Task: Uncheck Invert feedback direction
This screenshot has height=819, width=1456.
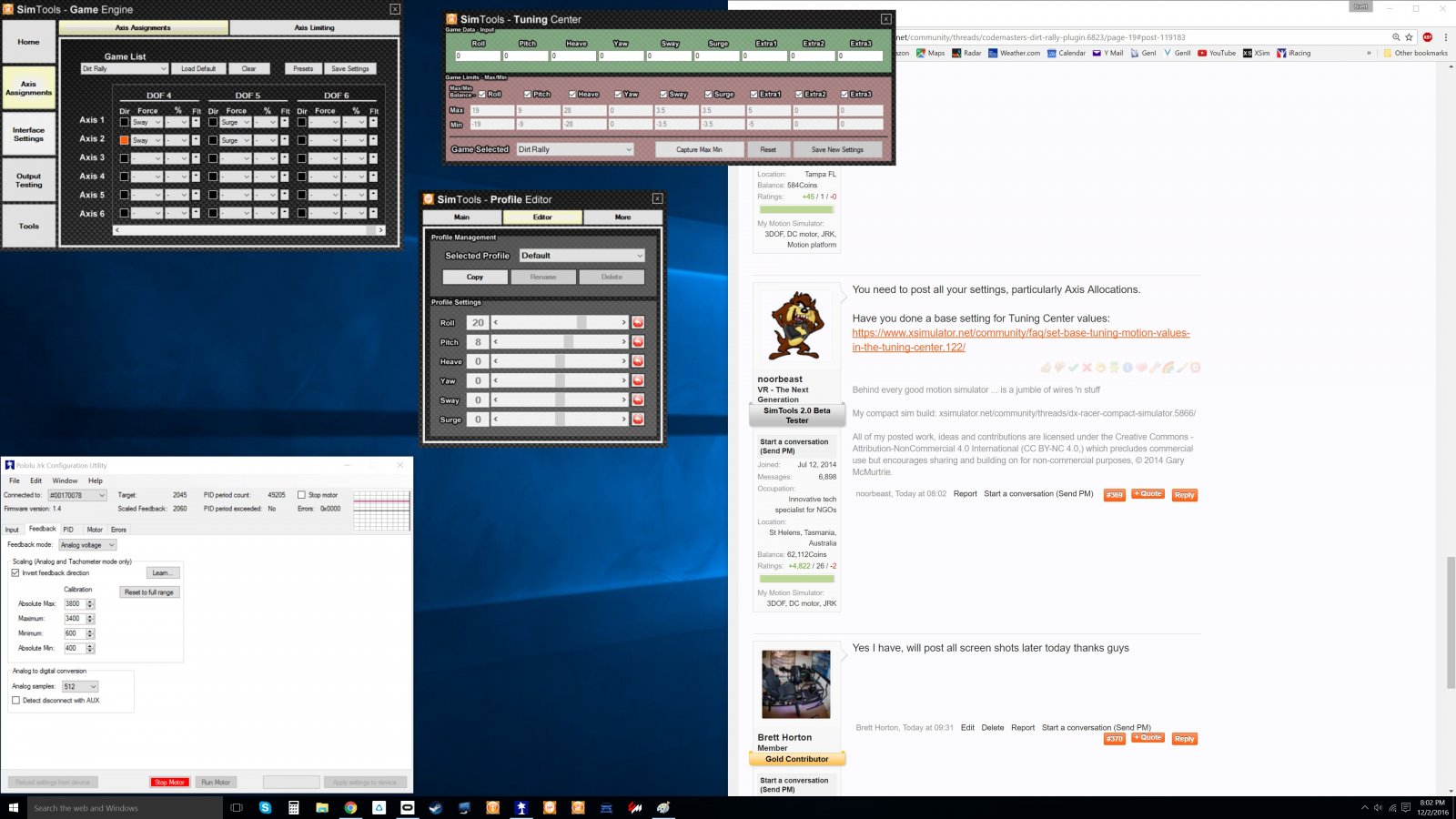Action: (x=15, y=573)
